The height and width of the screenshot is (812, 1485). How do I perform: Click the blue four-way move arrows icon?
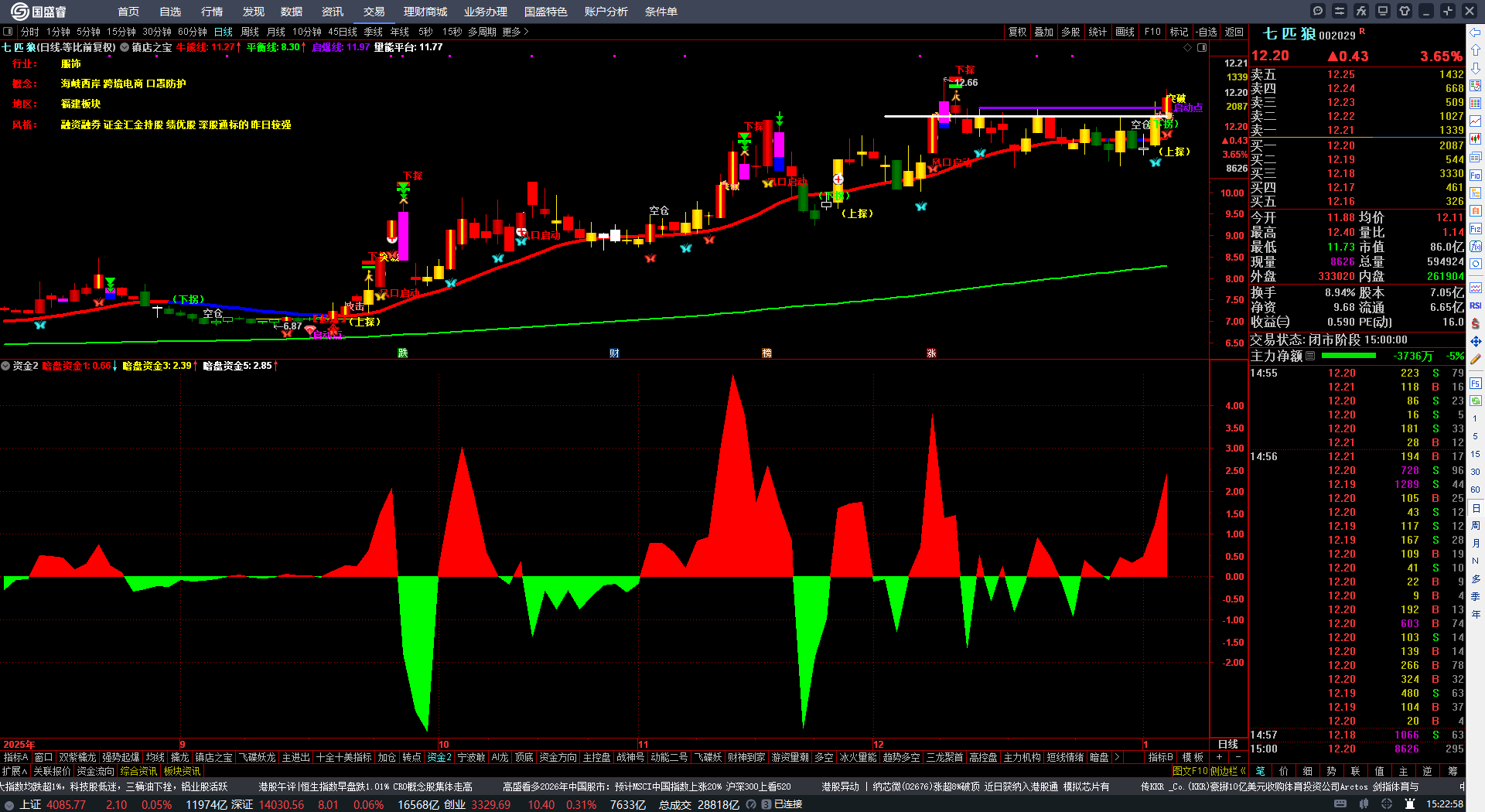pyautogui.click(x=1476, y=341)
